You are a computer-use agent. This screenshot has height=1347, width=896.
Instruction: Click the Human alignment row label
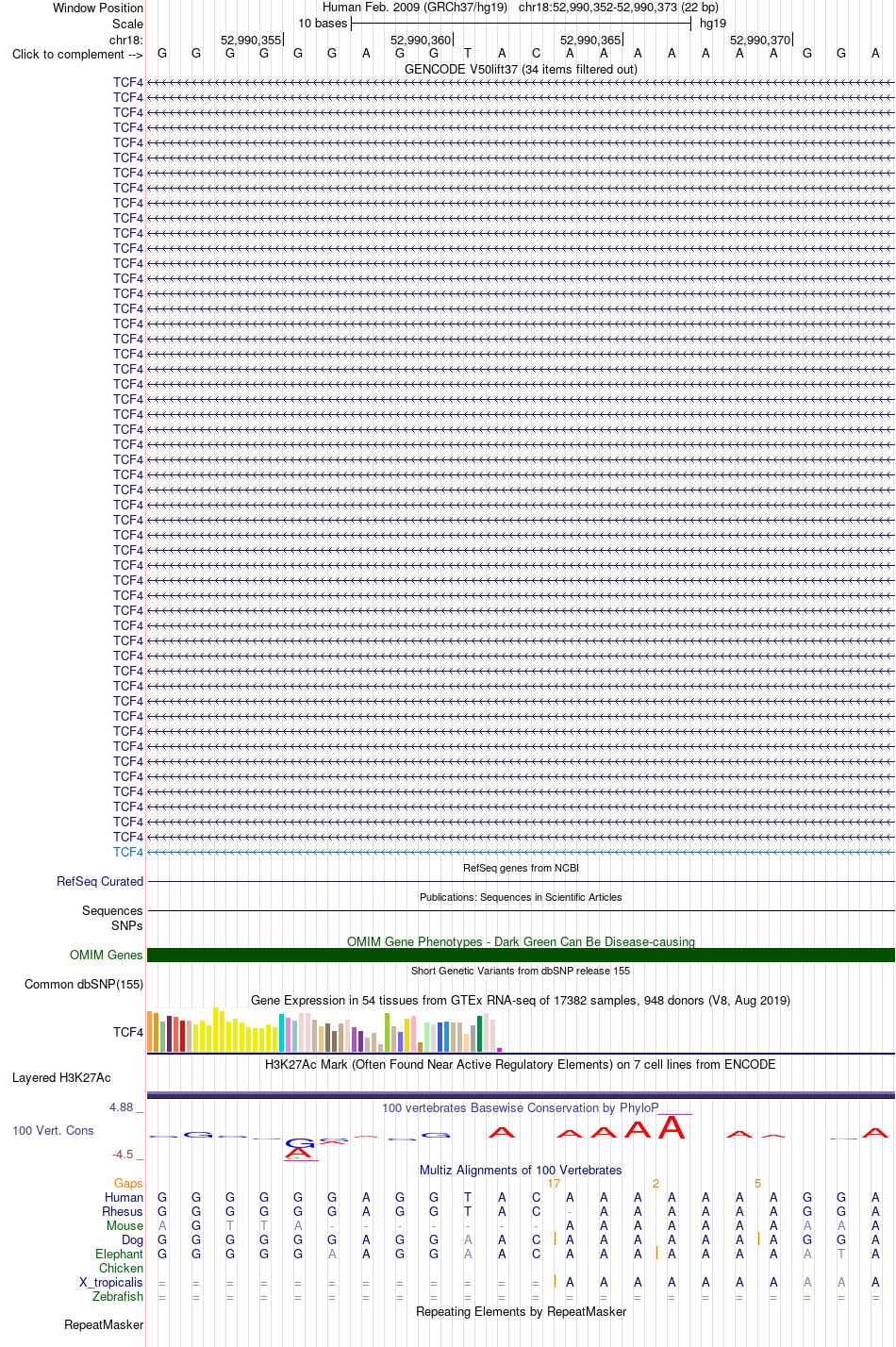(124, 1197)
